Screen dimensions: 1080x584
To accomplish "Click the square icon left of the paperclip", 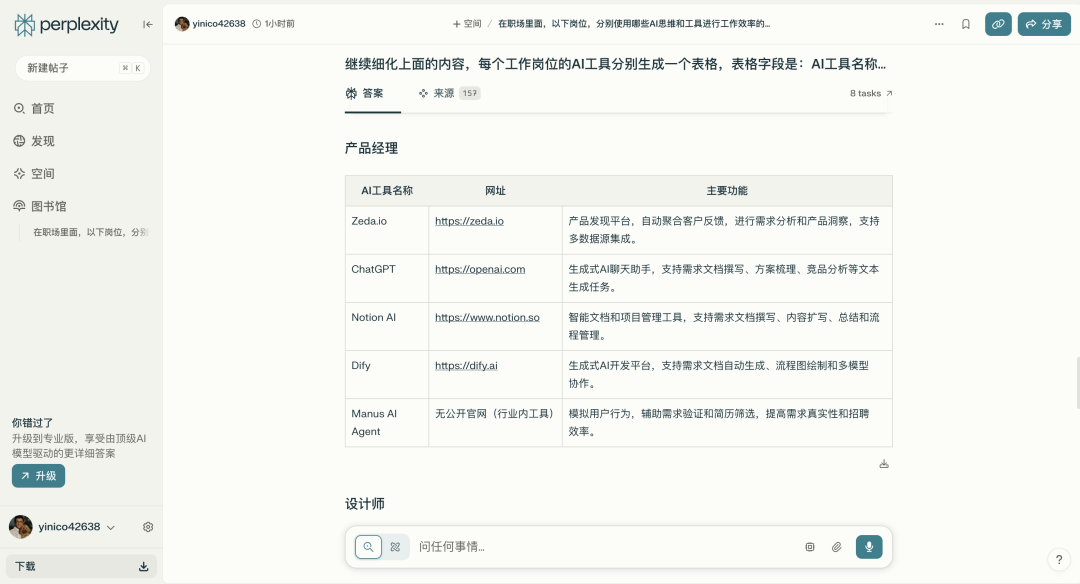I will click(x=810, y=547).
